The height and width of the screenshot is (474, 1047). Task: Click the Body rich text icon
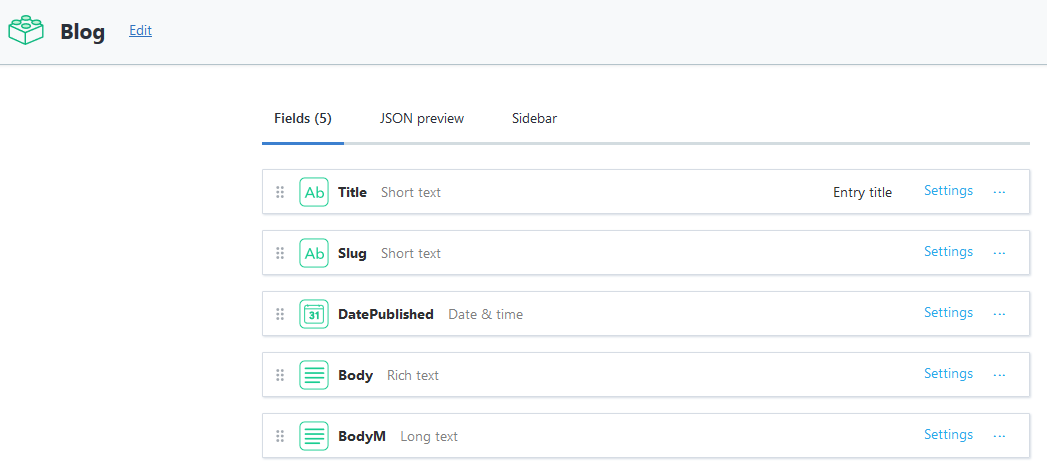coord(314,375)
